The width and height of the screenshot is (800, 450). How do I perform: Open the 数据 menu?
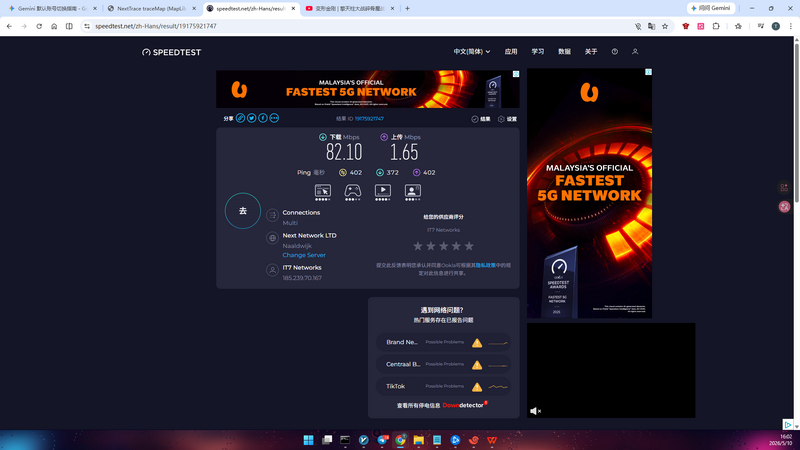pyautogui.click(x=564, y=52)
